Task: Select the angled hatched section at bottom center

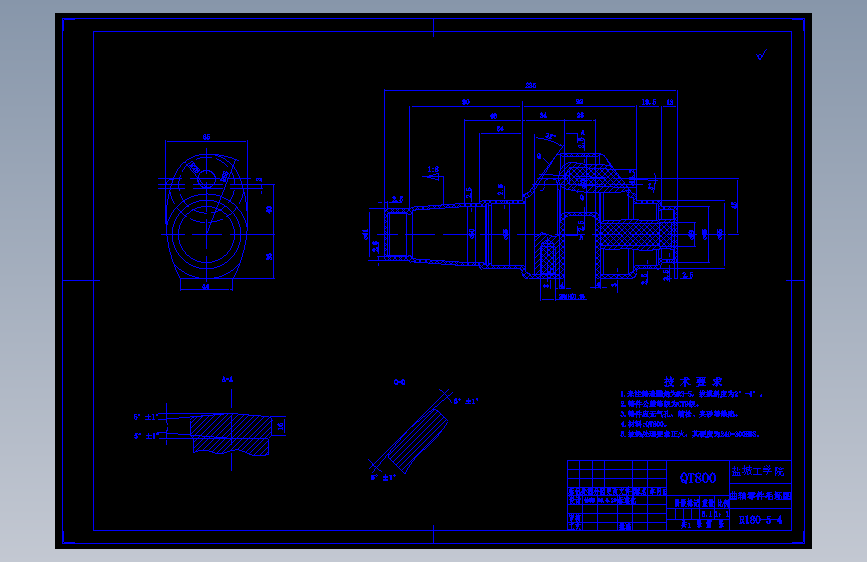Action: click(x=417, y=440)
